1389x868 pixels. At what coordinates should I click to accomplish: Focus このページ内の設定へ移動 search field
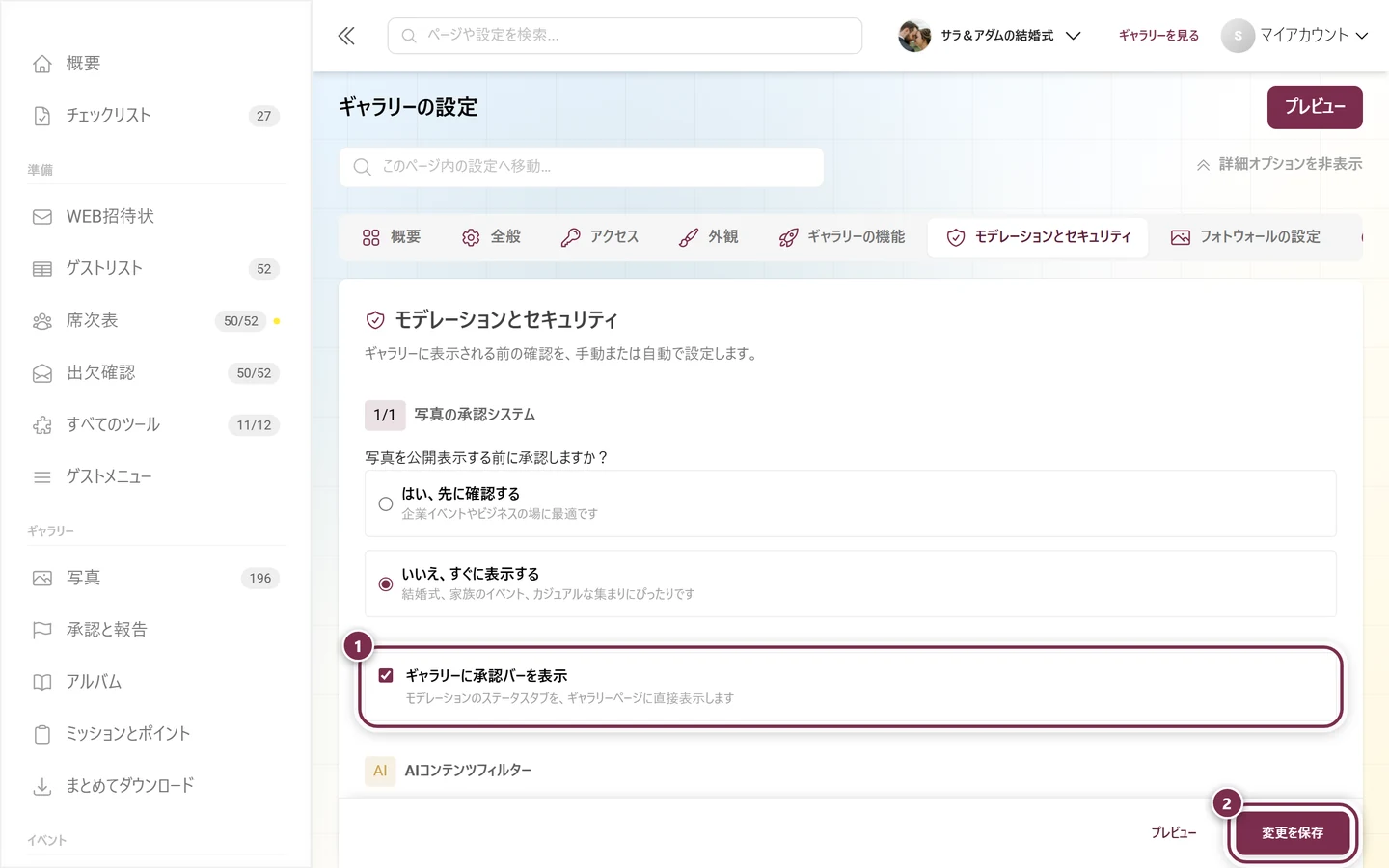582,167
